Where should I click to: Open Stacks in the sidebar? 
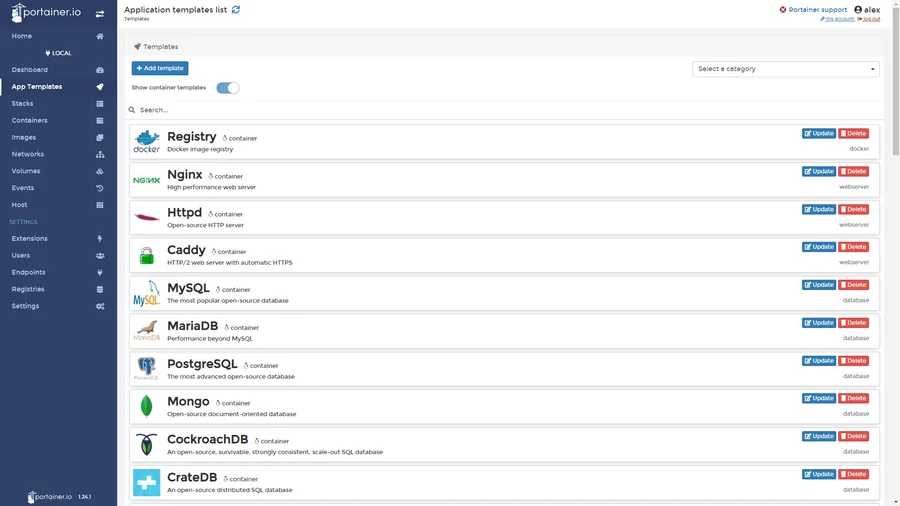click(x=22, y=104)
